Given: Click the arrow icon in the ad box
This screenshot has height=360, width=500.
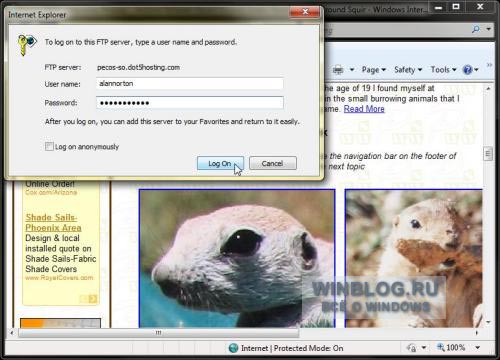Looking at the screenshot, I should (93, 299).
